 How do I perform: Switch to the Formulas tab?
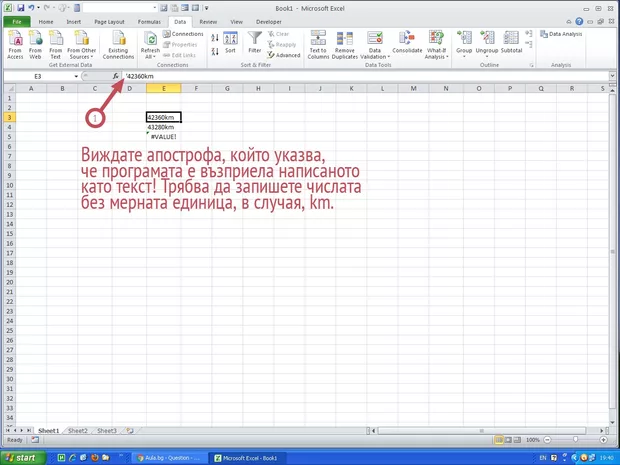click(149, 22)
